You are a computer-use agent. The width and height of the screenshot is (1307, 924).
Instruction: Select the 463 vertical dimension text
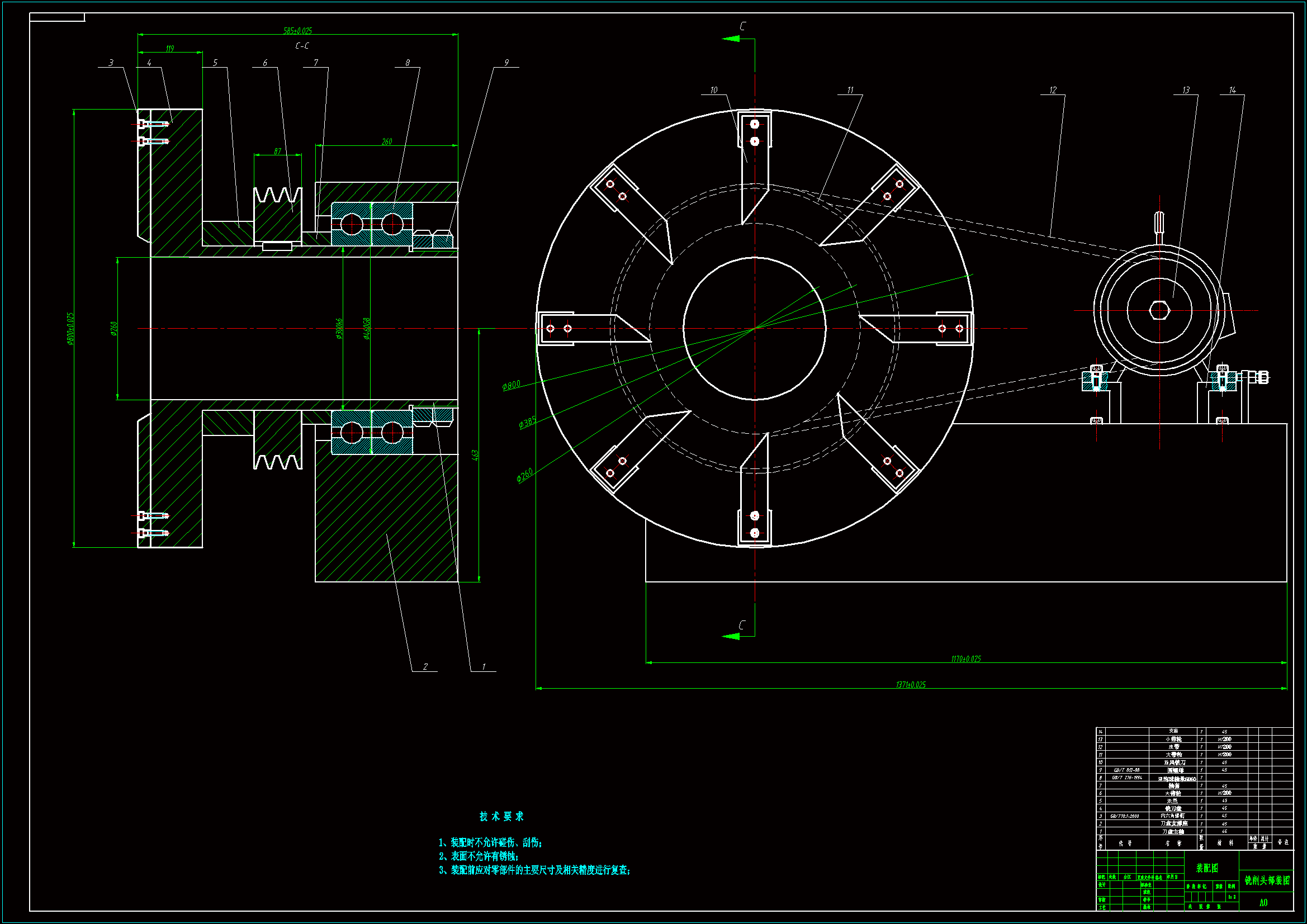tap(475, 454)
